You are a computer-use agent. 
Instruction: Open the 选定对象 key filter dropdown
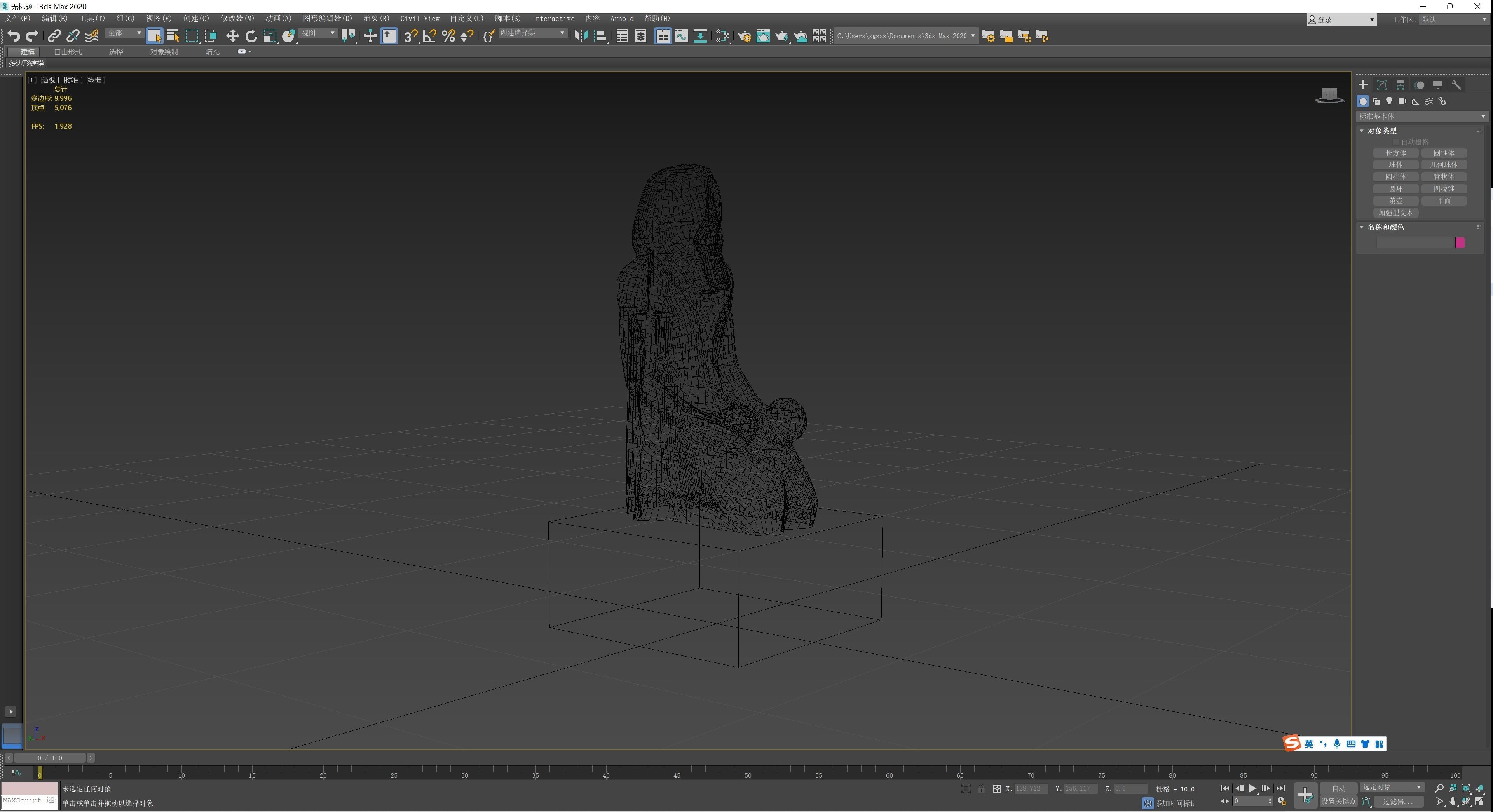coord(1392,787)
